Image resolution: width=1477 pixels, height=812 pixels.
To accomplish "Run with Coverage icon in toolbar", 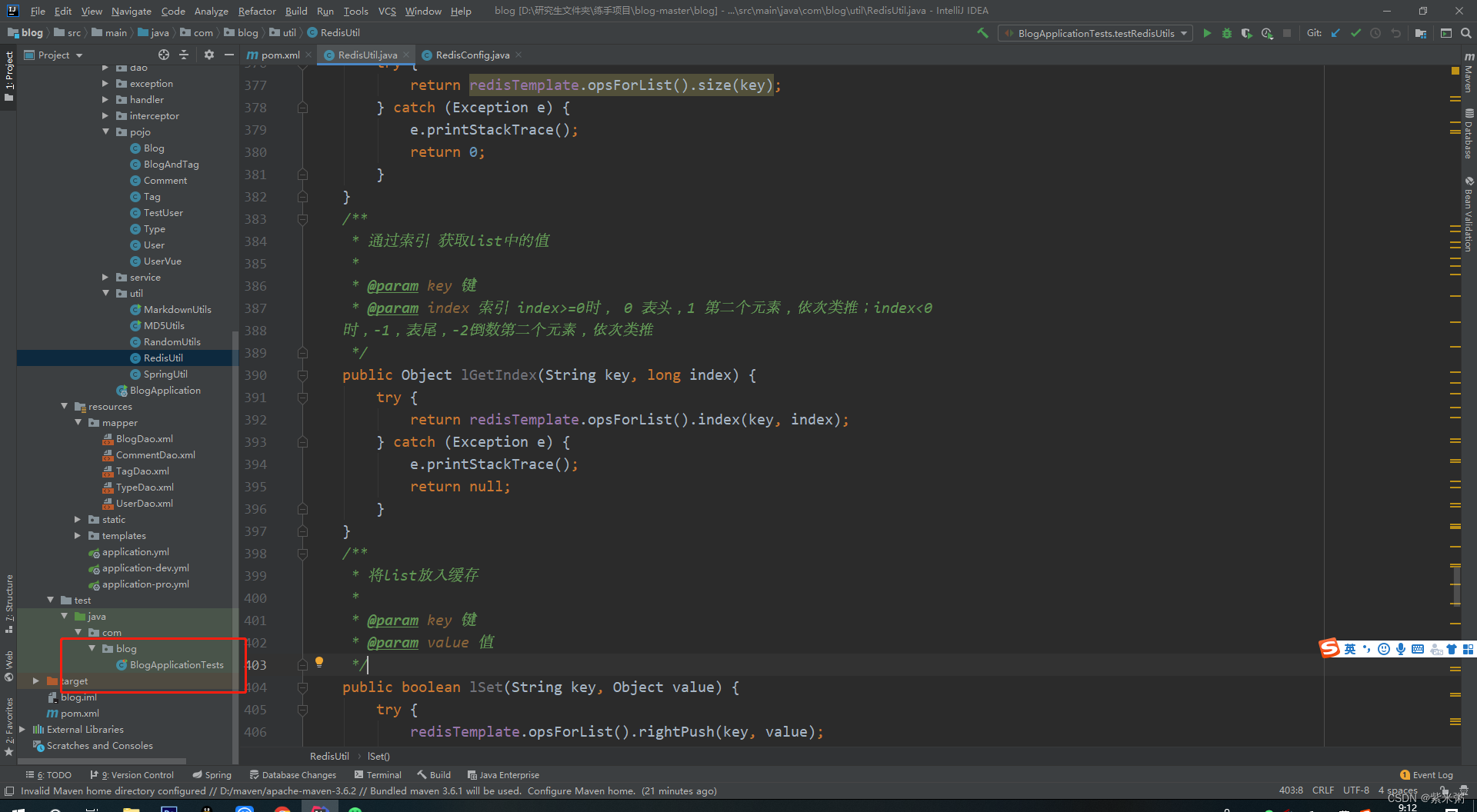I will point(1247,33).
